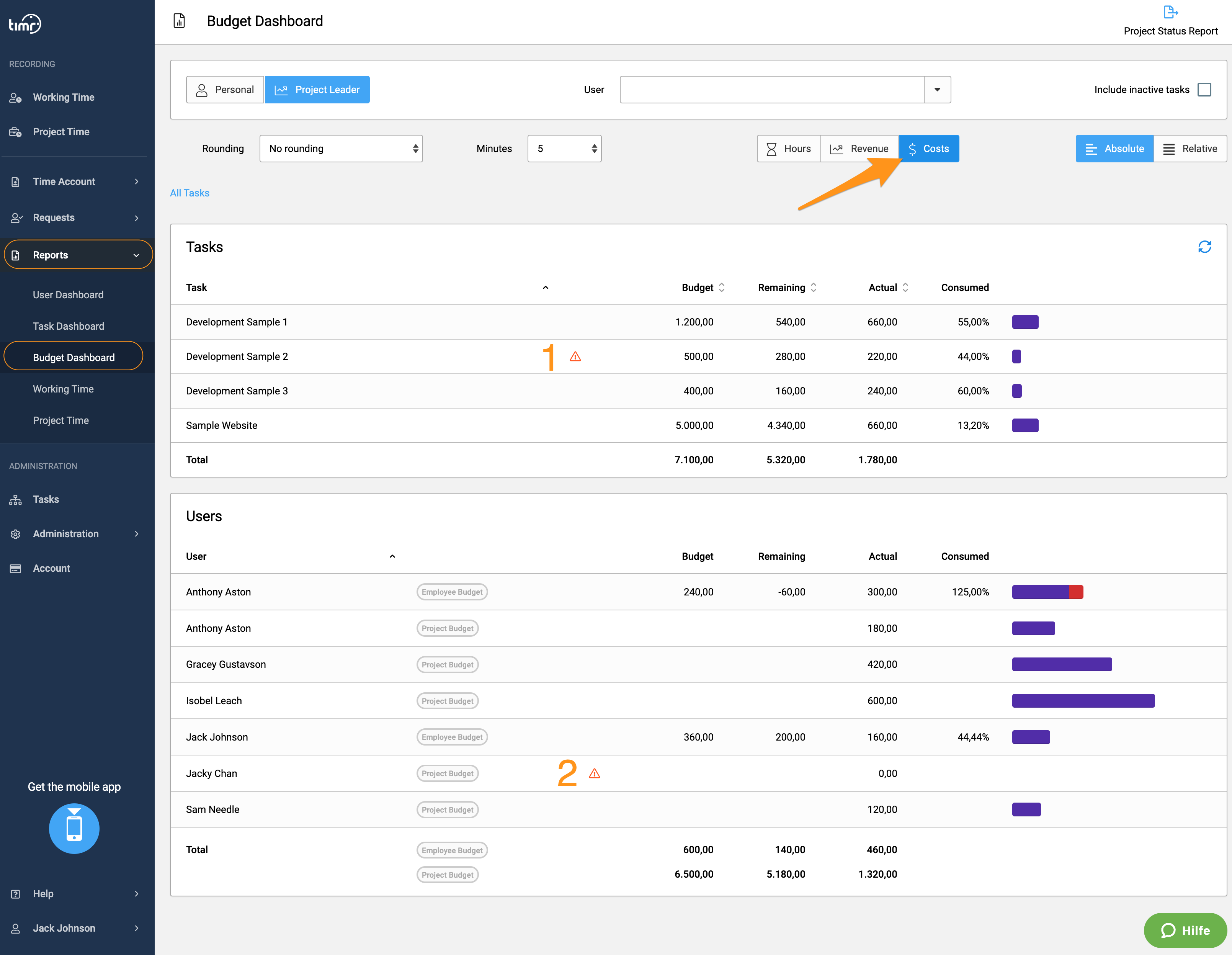Switch to Personal view
The width and height of the screenshot is (1232, 955).
(224, 90)
